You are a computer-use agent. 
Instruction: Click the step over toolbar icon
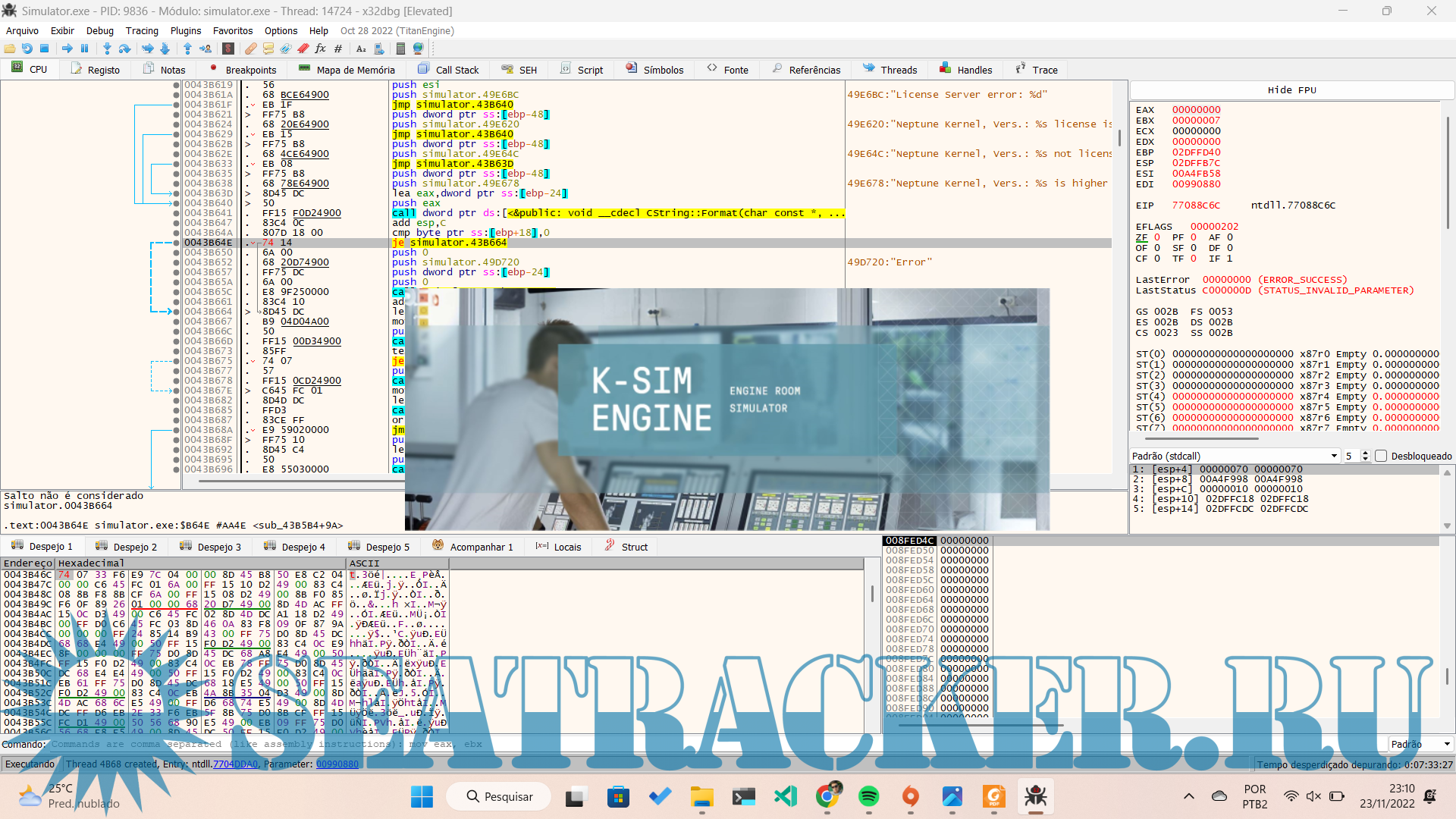pos(125,49)
